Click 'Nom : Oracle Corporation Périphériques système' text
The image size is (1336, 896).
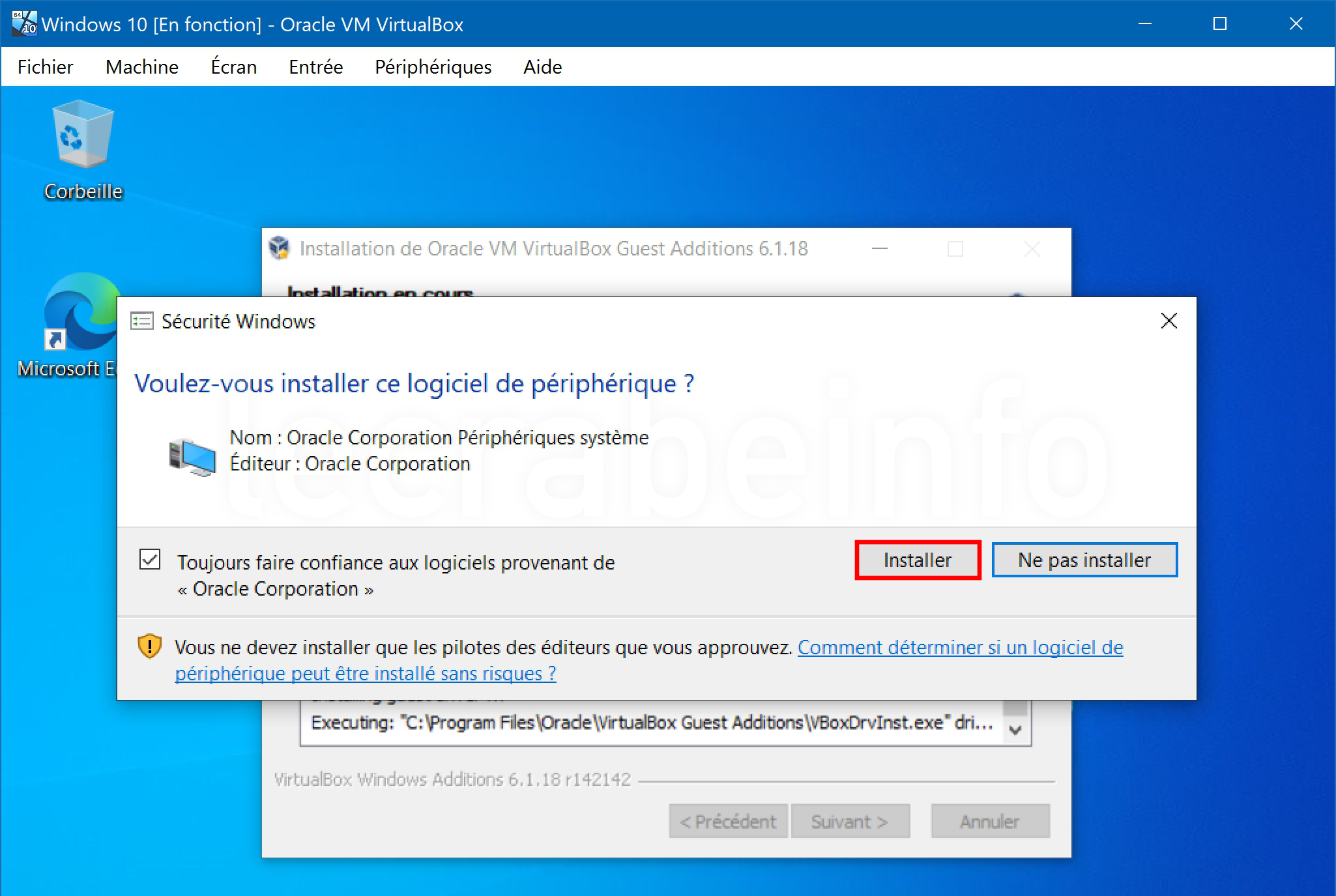coord(439,437)
